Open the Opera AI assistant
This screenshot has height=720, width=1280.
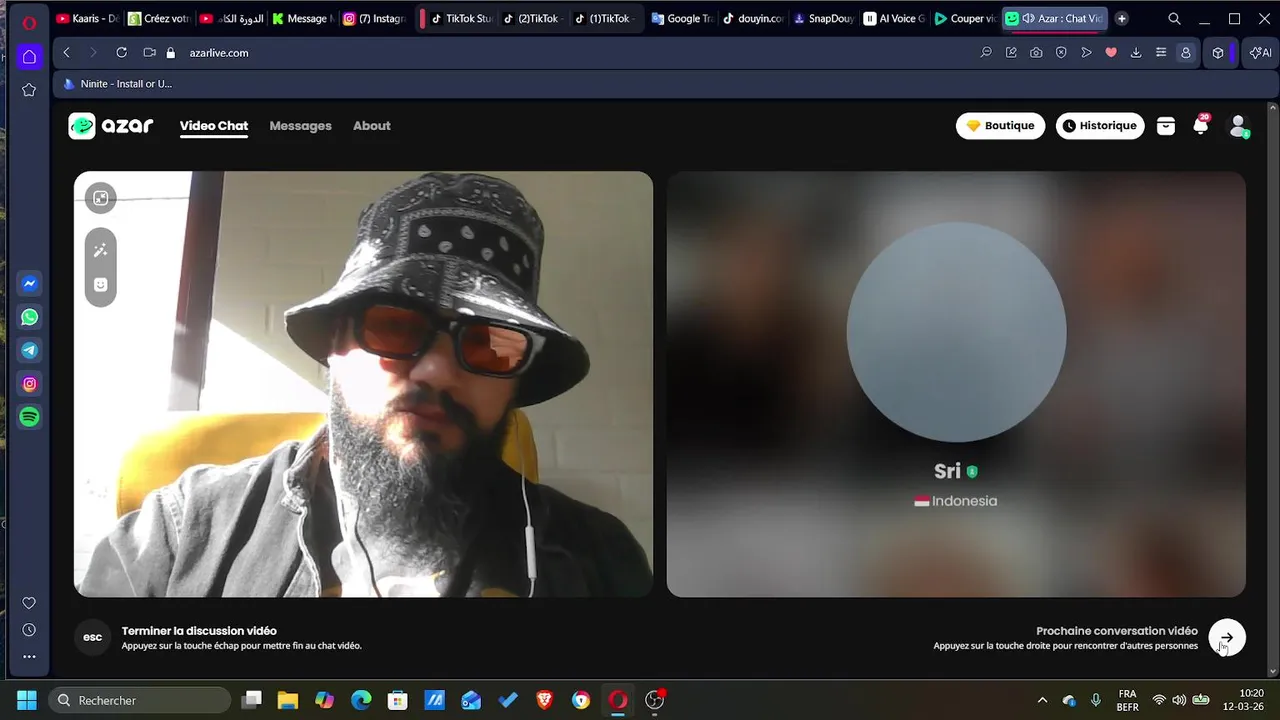tap(1261, 53)
